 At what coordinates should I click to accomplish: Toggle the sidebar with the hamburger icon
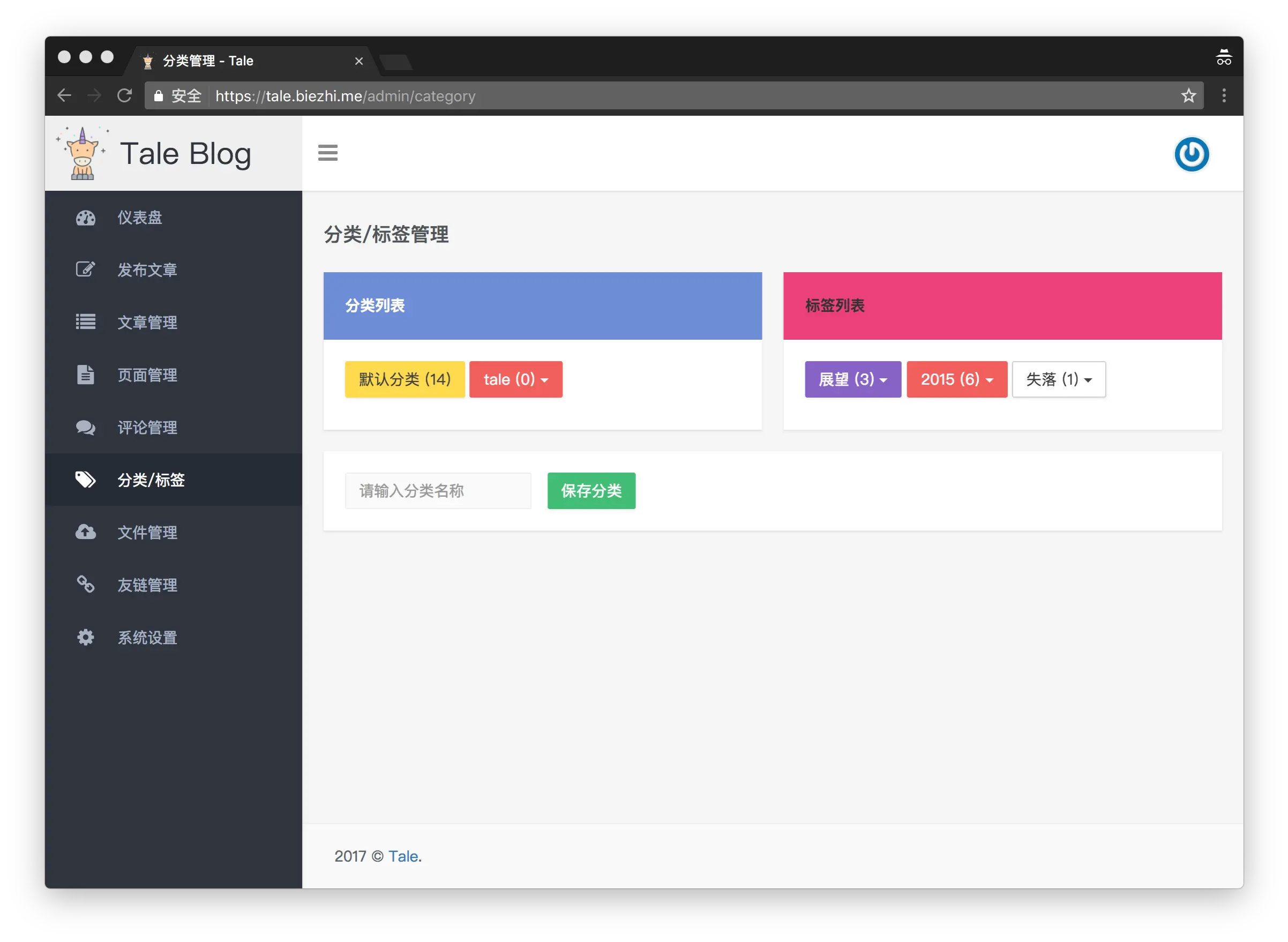[x=328, y=153]
